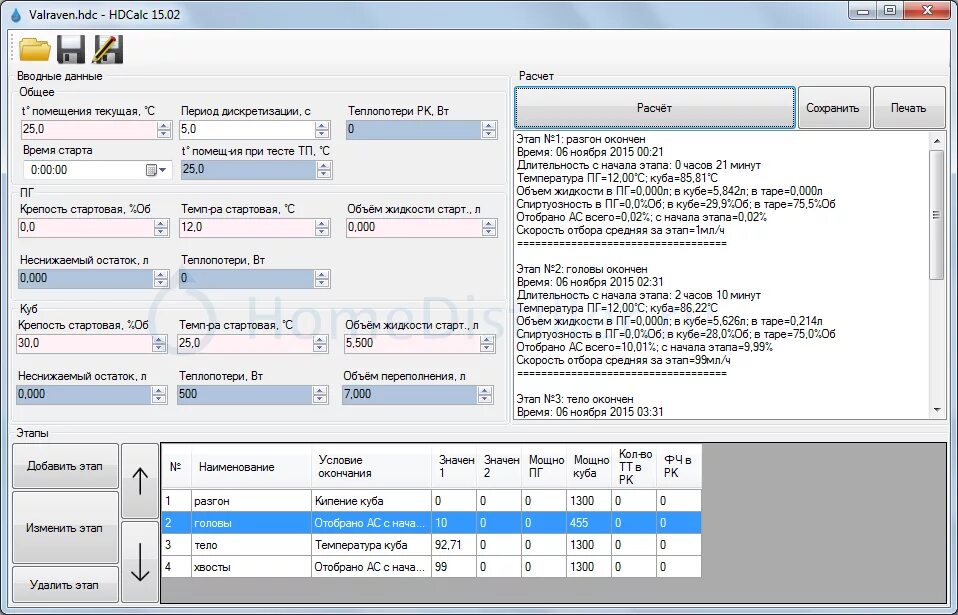Click the Печать button
The width and height of the screenshot is (958, 615).
(909, 107)
